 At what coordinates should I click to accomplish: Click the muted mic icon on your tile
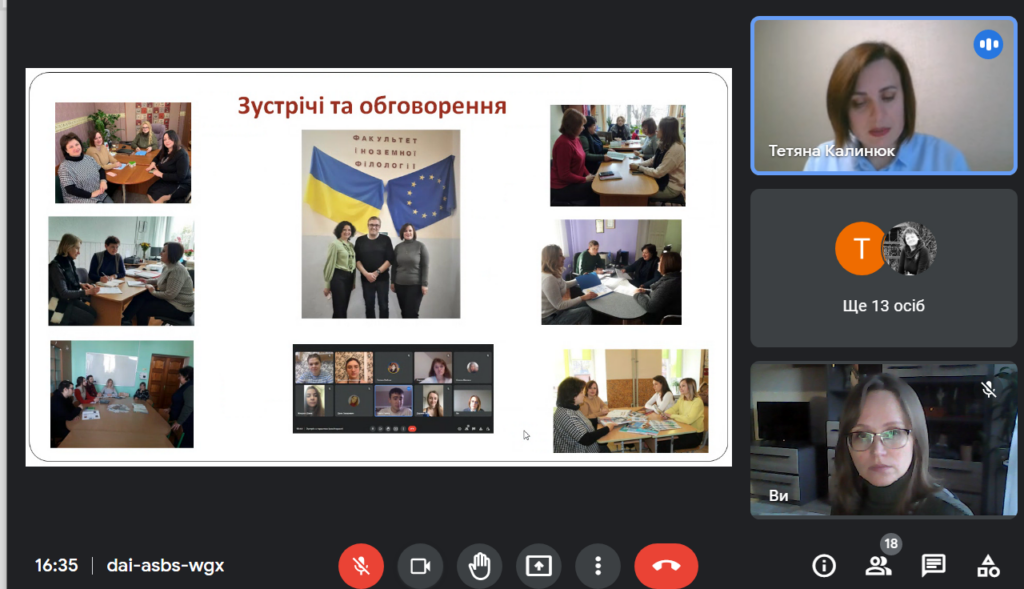pos(988,390)
